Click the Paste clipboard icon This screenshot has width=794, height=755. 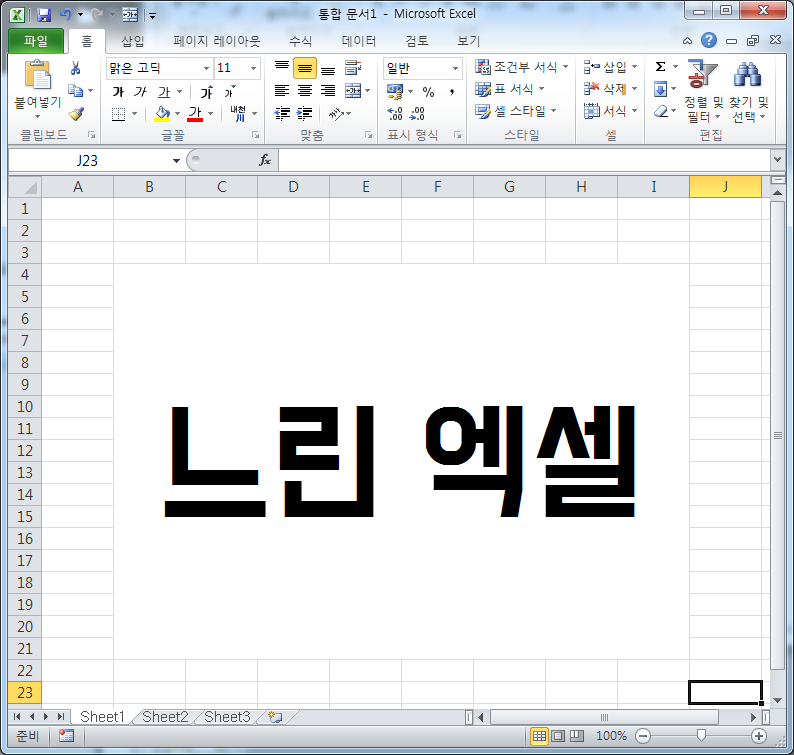pyautogui.click(x=38, y=75)
